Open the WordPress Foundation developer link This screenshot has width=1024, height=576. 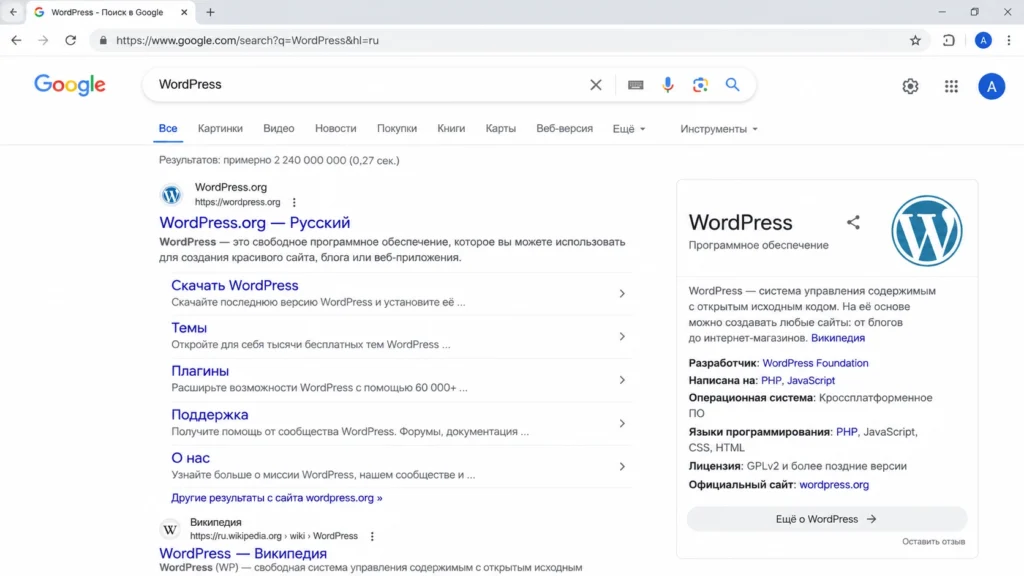coord(815,363)
